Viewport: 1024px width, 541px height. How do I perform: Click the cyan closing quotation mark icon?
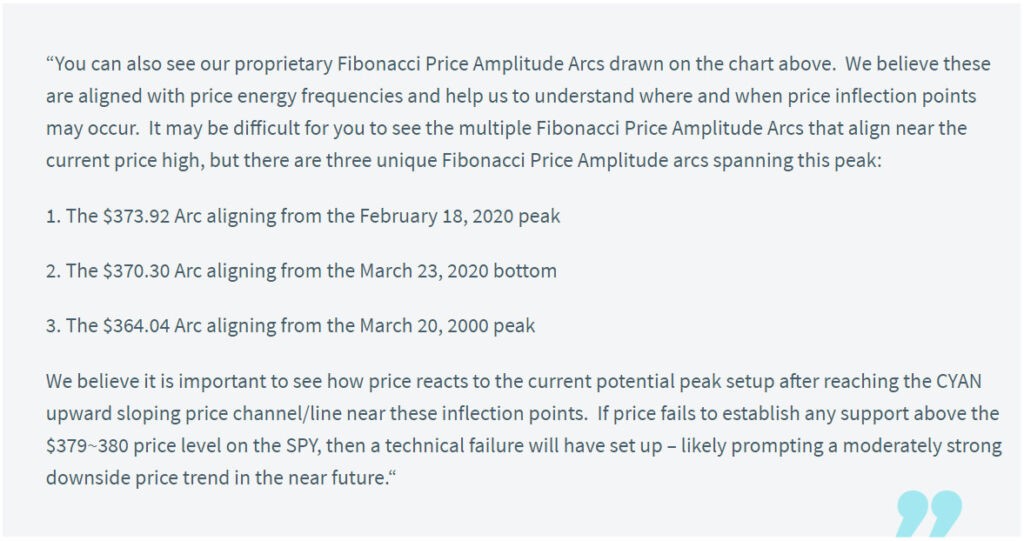tap(928, 513)
